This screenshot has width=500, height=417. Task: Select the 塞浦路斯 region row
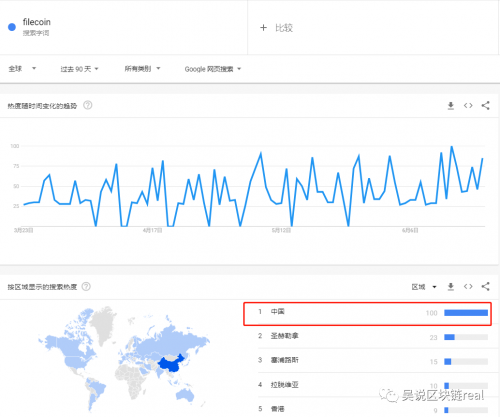[373, 361]
